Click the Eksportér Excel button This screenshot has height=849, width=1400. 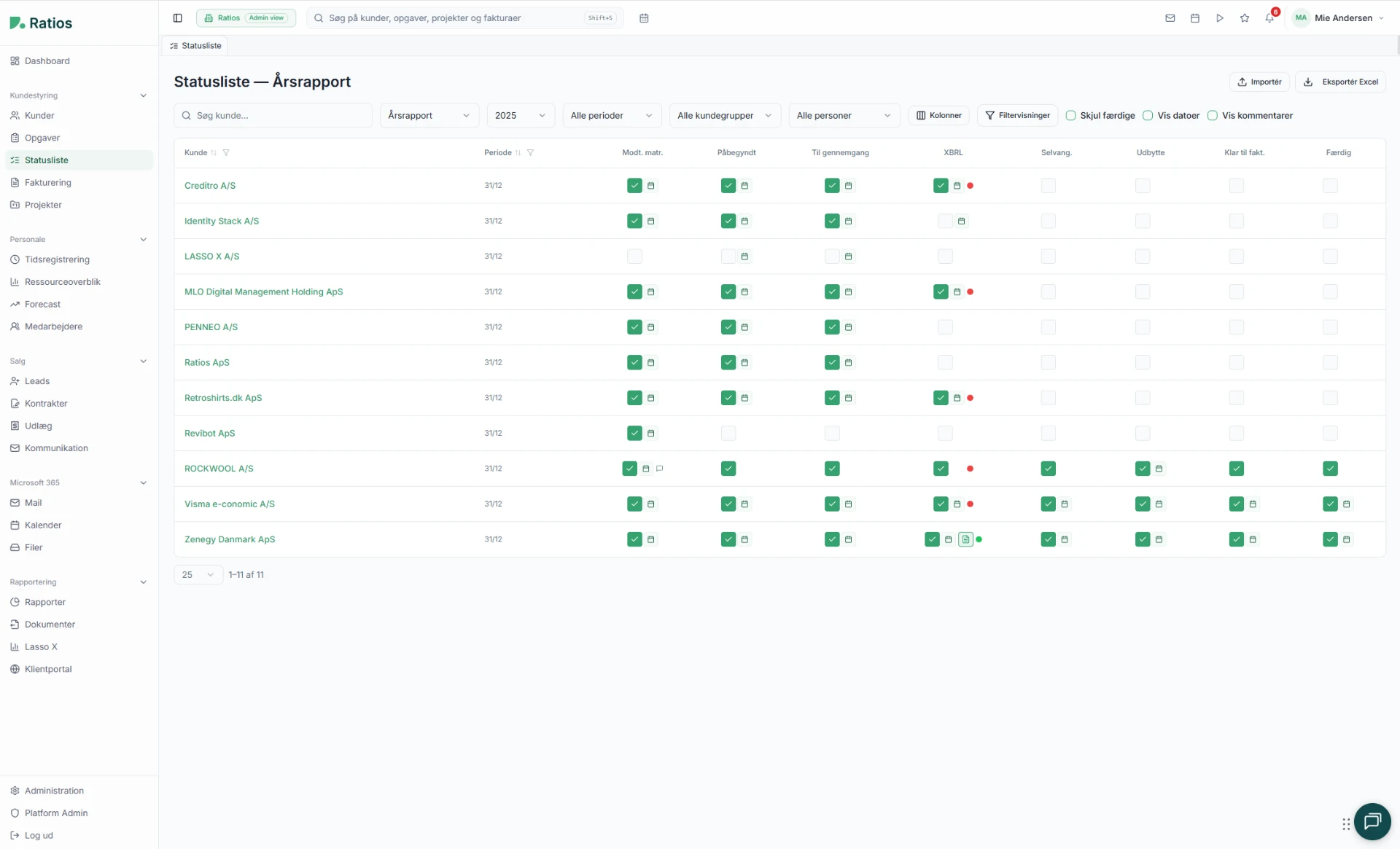[x=1340, y=82]
